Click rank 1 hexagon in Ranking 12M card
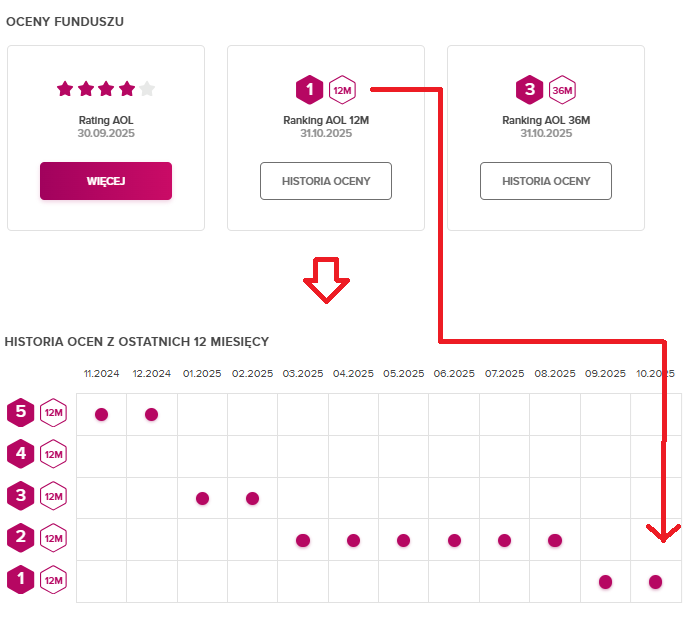The height and width of the screenshot is (617, 693). click(310, 90)
